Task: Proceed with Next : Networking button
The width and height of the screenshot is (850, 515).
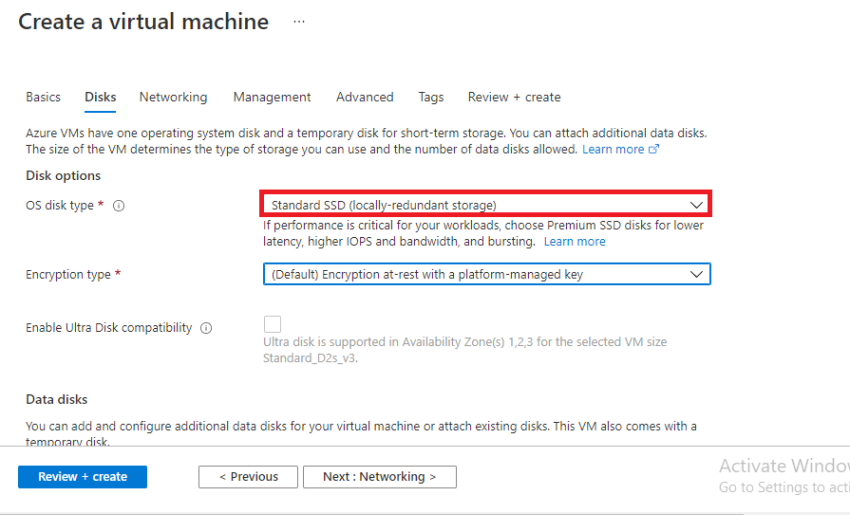Action: 379,477
